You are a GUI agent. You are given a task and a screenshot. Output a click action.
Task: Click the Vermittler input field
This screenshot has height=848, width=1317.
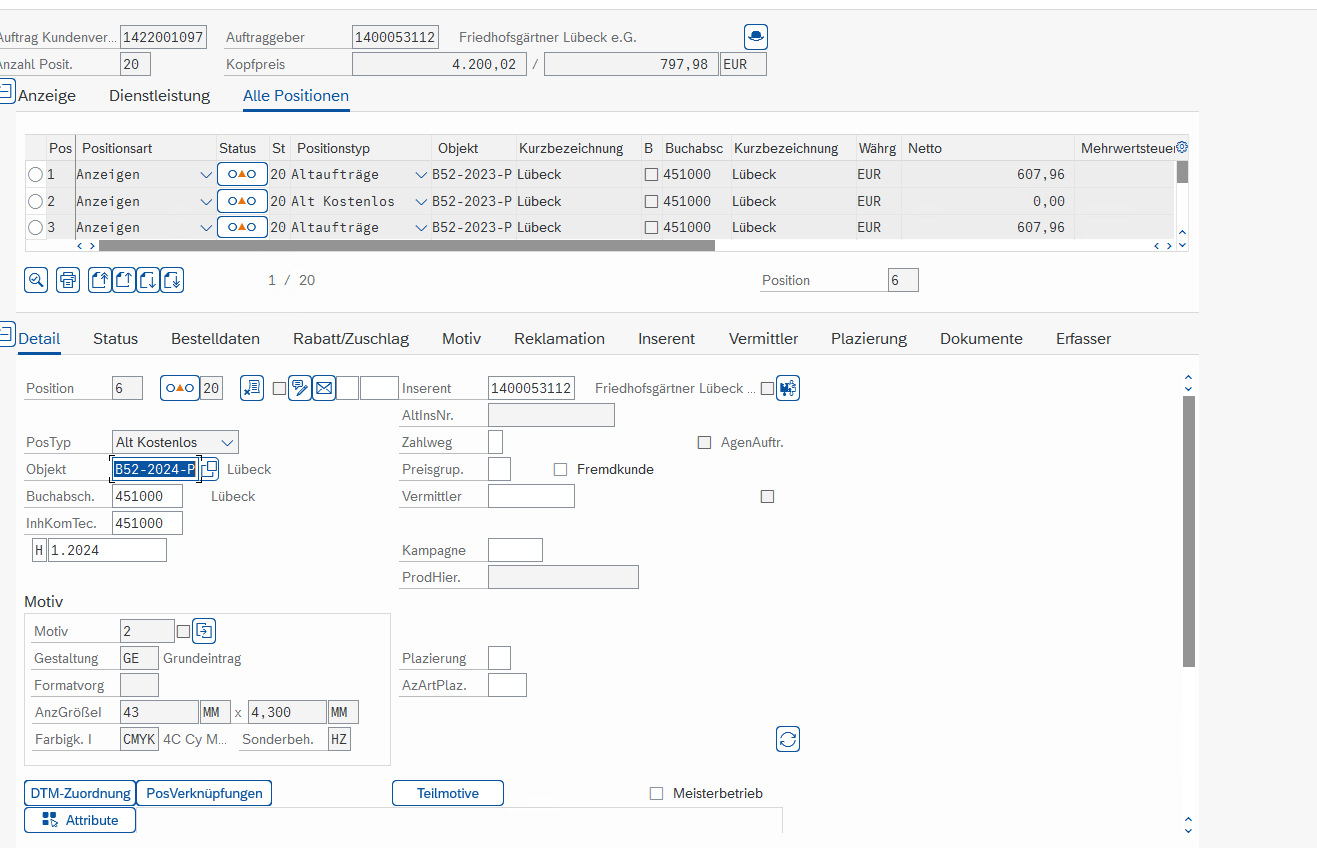click(531, 496)
